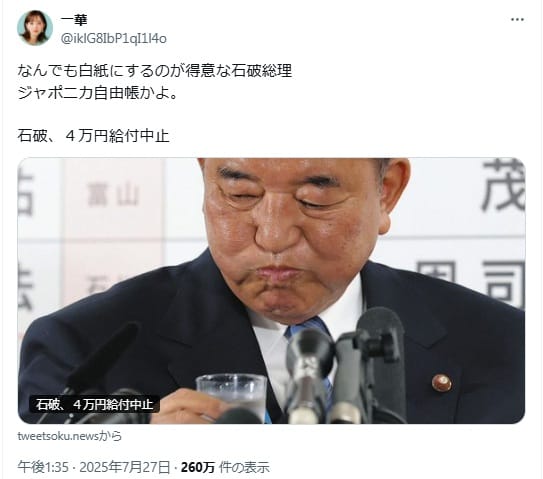
Task: Click the ジャポニカ自由帳かよ。 text line
Action: tap(97, 93)
